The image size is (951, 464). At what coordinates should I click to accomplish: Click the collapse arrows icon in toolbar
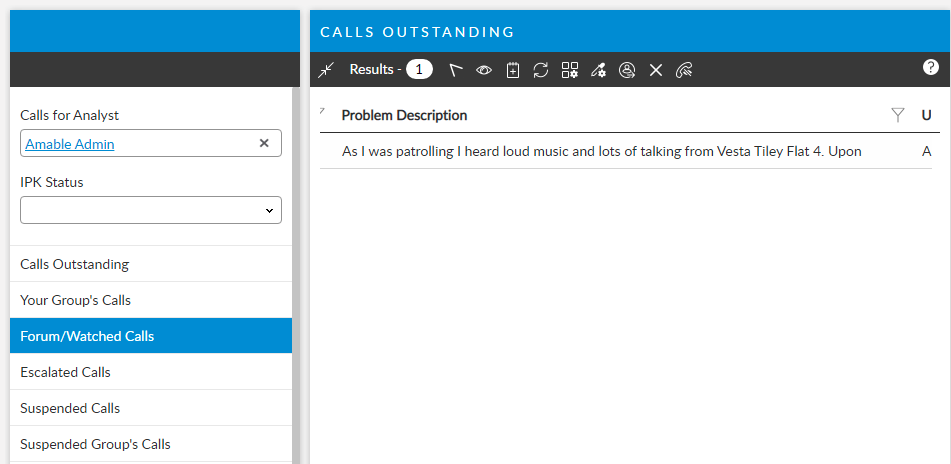click(326, 70)
